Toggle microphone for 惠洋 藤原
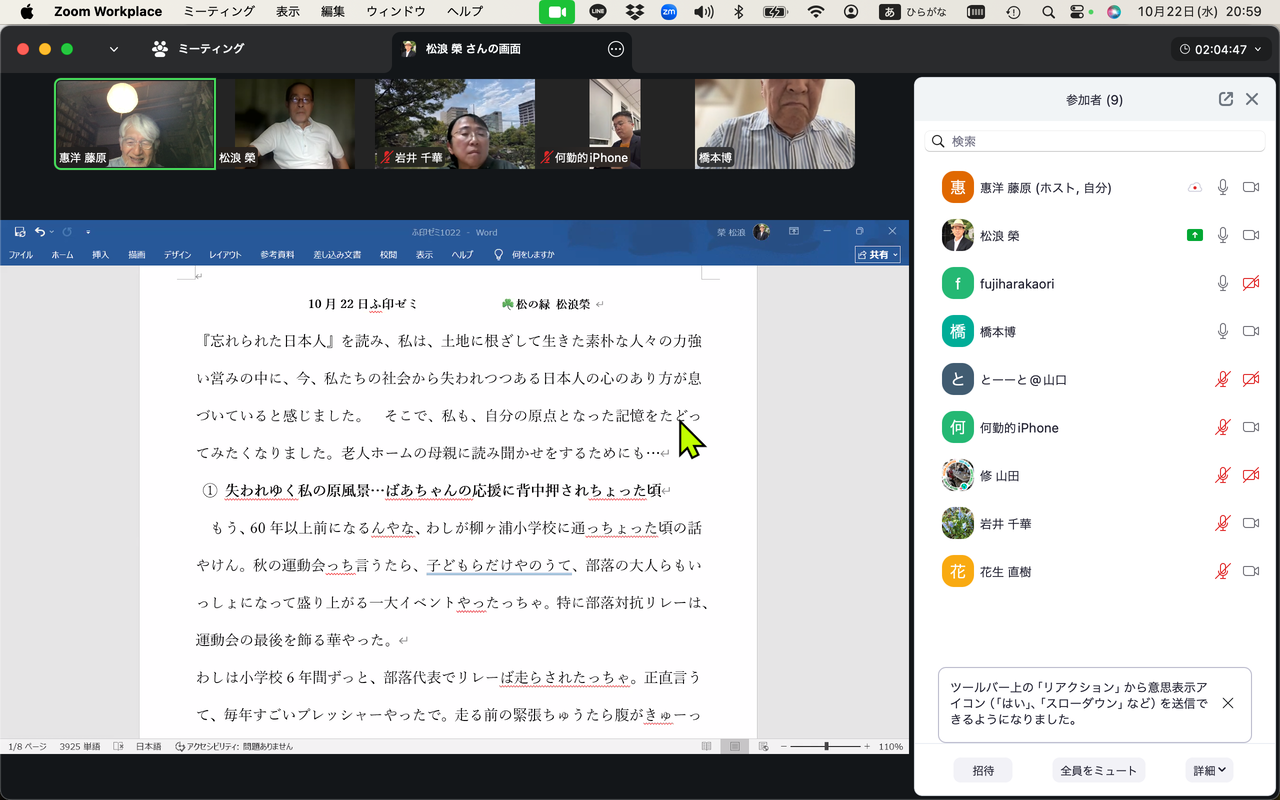This screenshot has width=1280, height=800. tap(1222, 187)
